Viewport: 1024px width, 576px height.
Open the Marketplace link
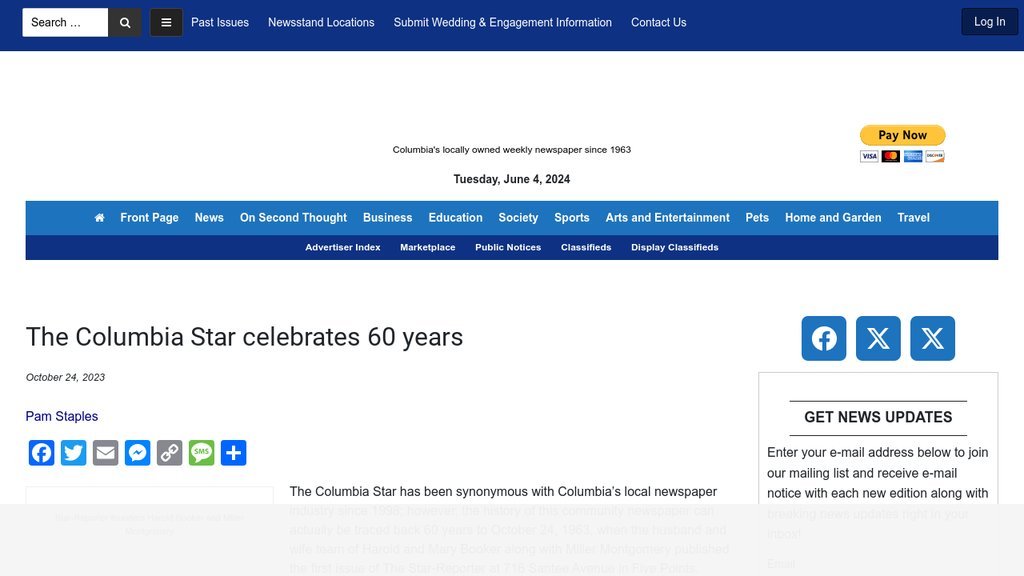[x=428, y=248]
